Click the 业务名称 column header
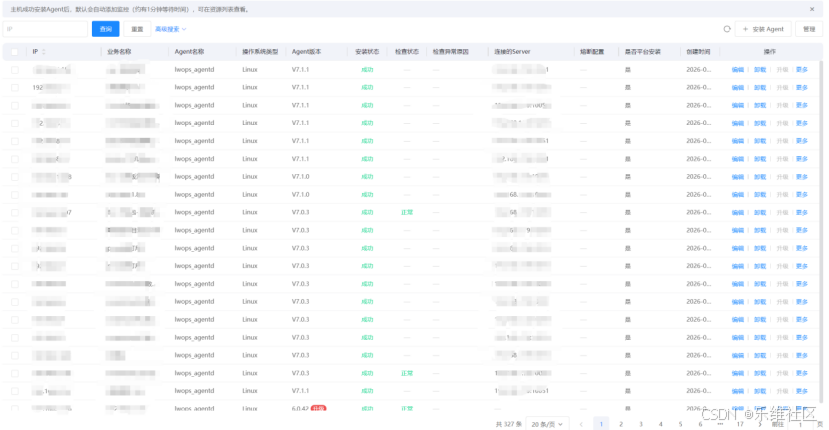Screen dimensions: 829x430 point(119,52)
